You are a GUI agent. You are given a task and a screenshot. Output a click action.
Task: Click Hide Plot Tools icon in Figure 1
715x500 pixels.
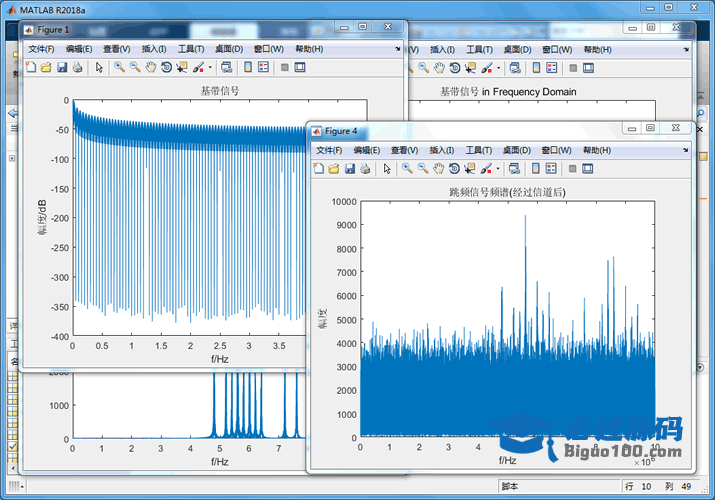(x=285, y=67)
